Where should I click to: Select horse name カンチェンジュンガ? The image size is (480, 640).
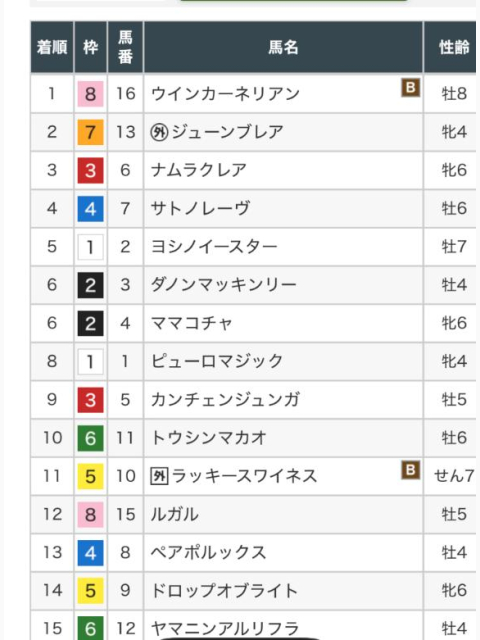[x=225, y=400]
